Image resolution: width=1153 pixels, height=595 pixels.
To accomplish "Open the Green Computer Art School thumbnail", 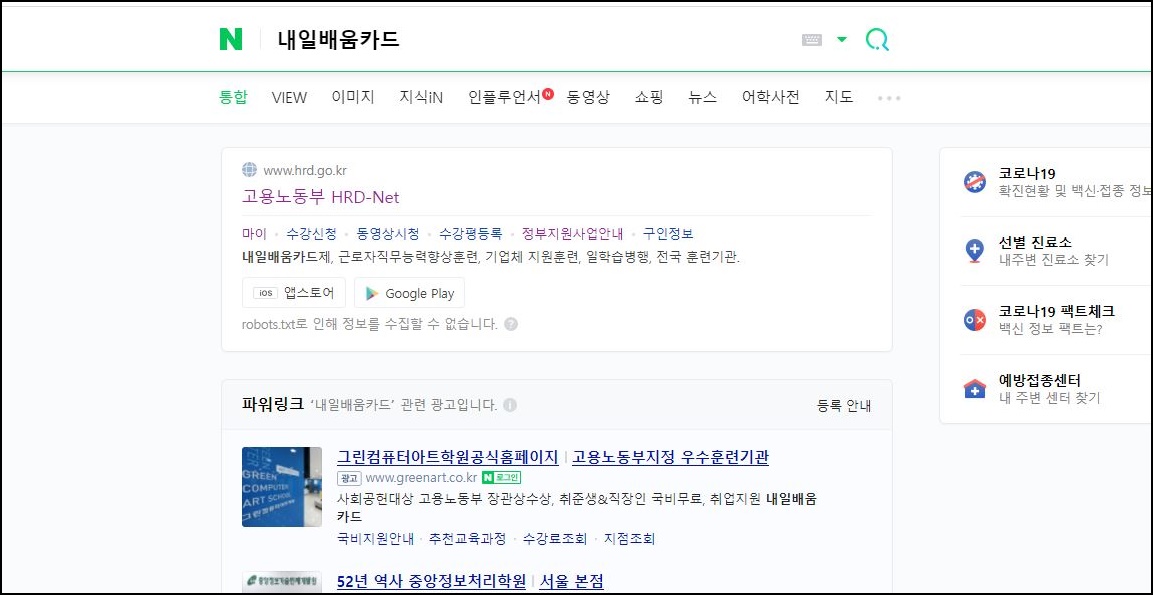I will tap(282, 487).
